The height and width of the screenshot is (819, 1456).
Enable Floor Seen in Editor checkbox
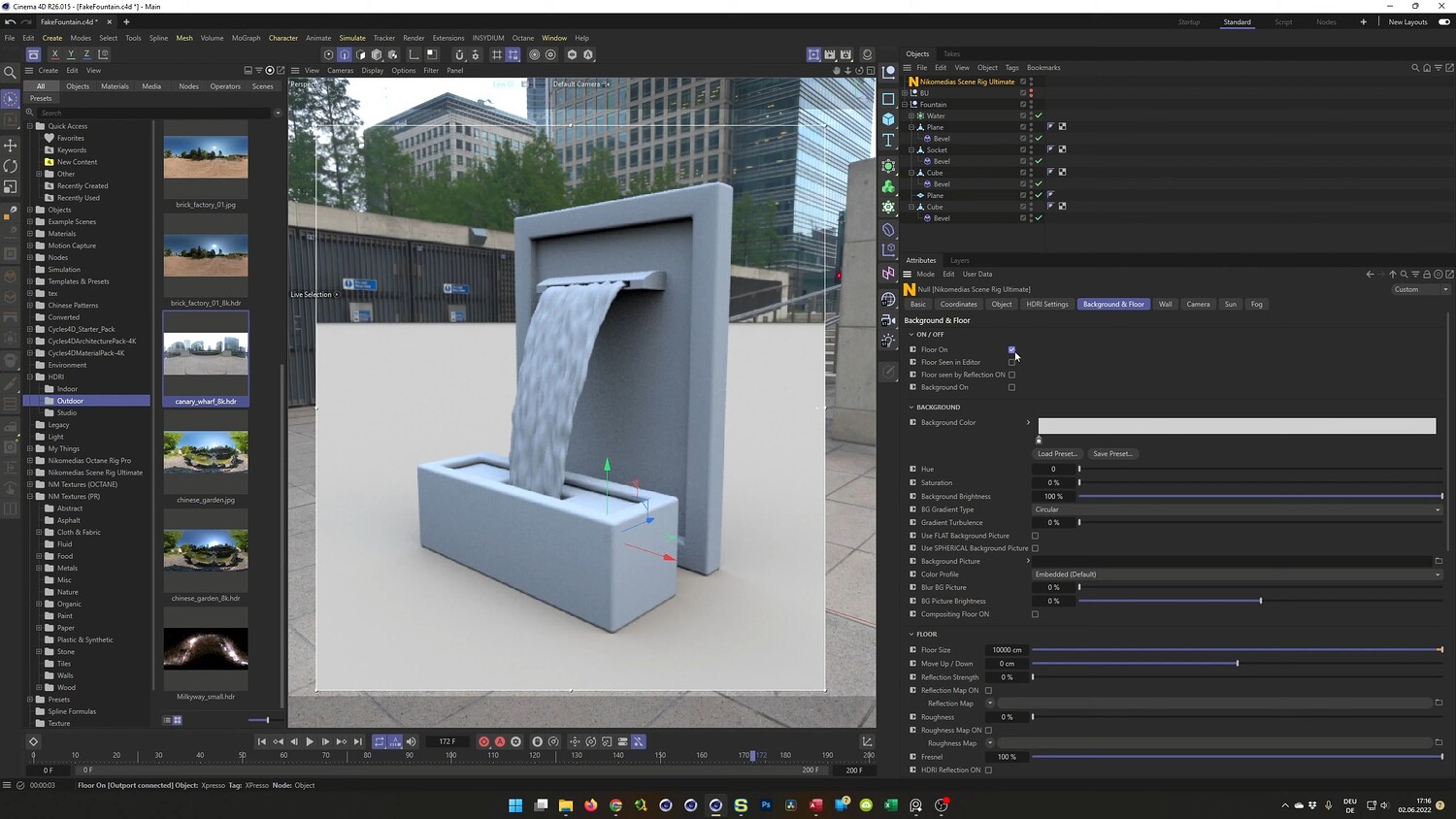tap(1011, 362)
